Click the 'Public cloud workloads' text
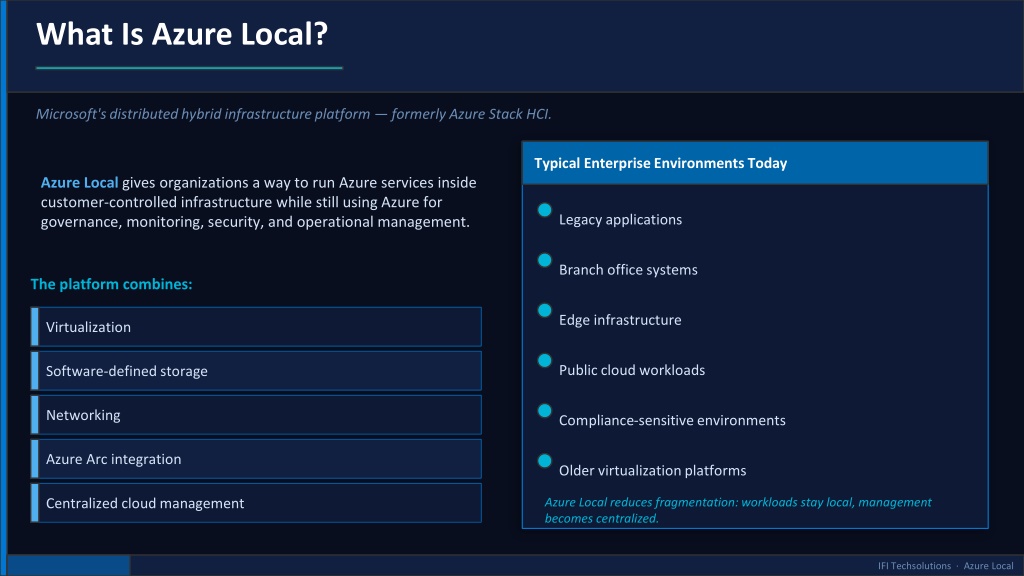The width and height of the screenshot is (1024, 576). click(x=632, y=370)
